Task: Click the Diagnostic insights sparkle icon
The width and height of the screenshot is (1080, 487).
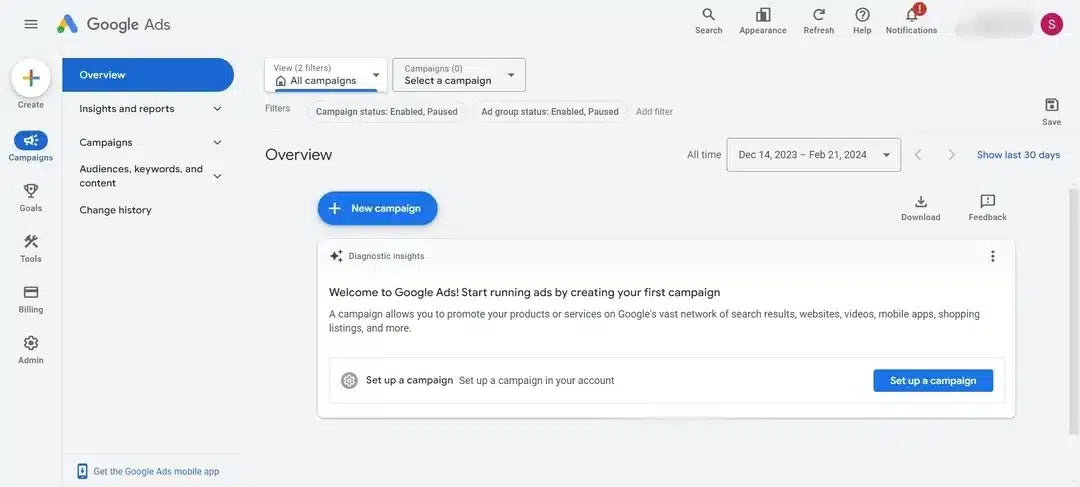Action: pyautogui.click(x=336, y=256)
